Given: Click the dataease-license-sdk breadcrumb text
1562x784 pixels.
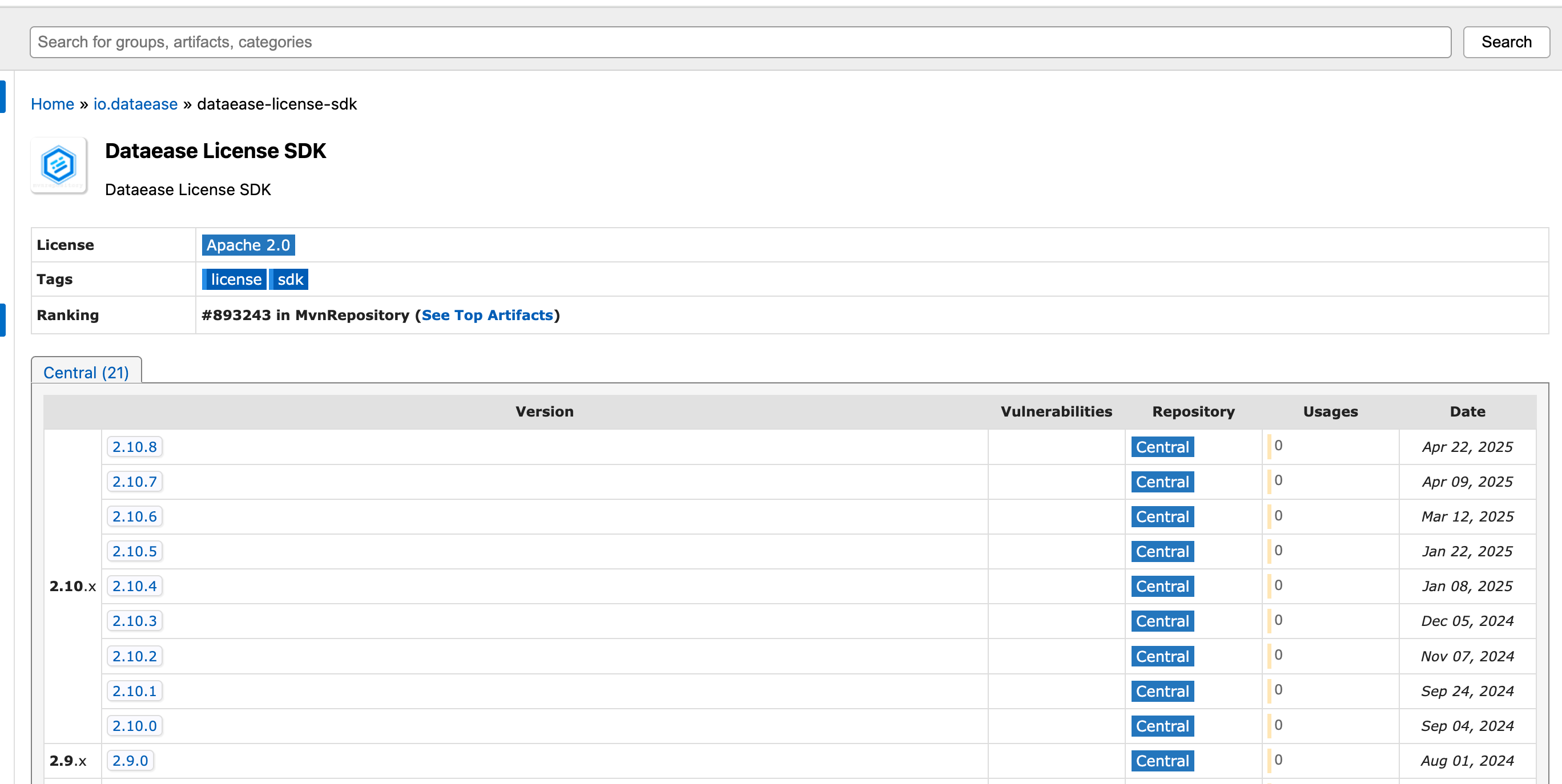Looking at the screenshot, I should coord(277,104).
